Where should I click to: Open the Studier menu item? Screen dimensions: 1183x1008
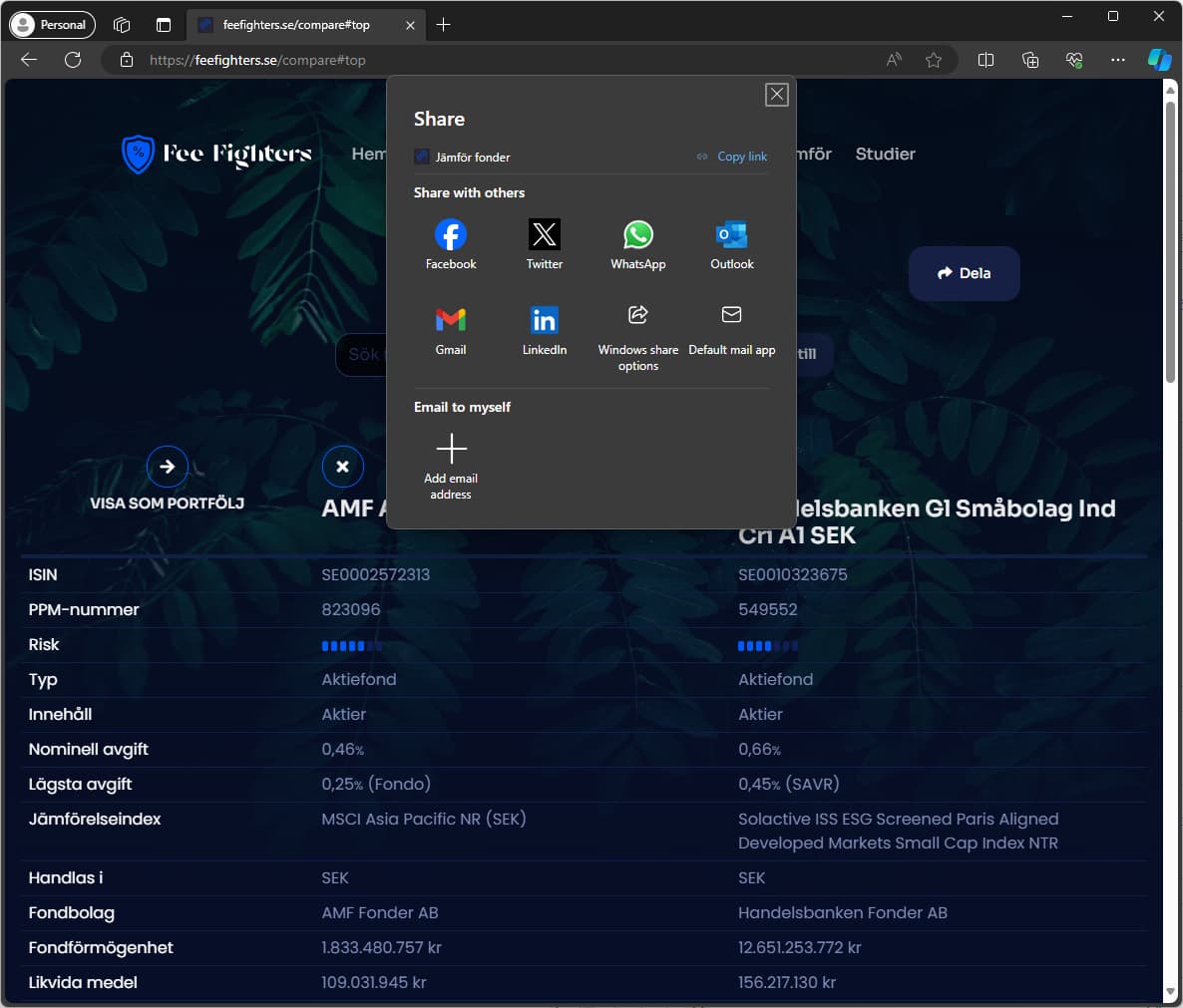(885, 154)
